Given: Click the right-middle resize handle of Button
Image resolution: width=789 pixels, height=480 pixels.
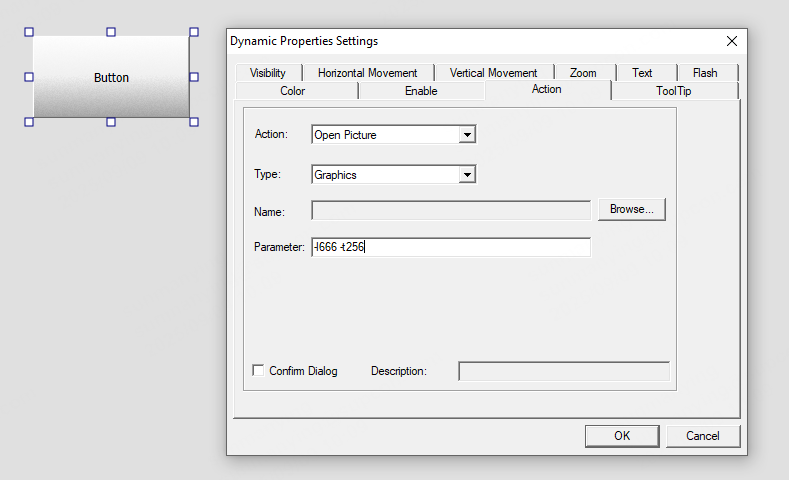Looking at the screenshot, I should click(x=194, y=77).
